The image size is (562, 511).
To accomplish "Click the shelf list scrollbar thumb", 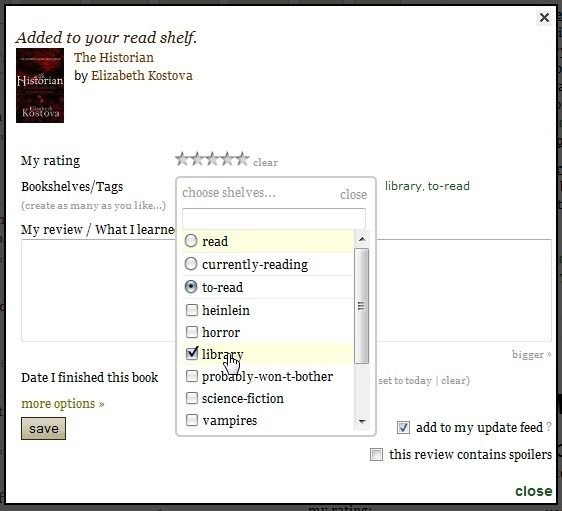I will (361, 306).
